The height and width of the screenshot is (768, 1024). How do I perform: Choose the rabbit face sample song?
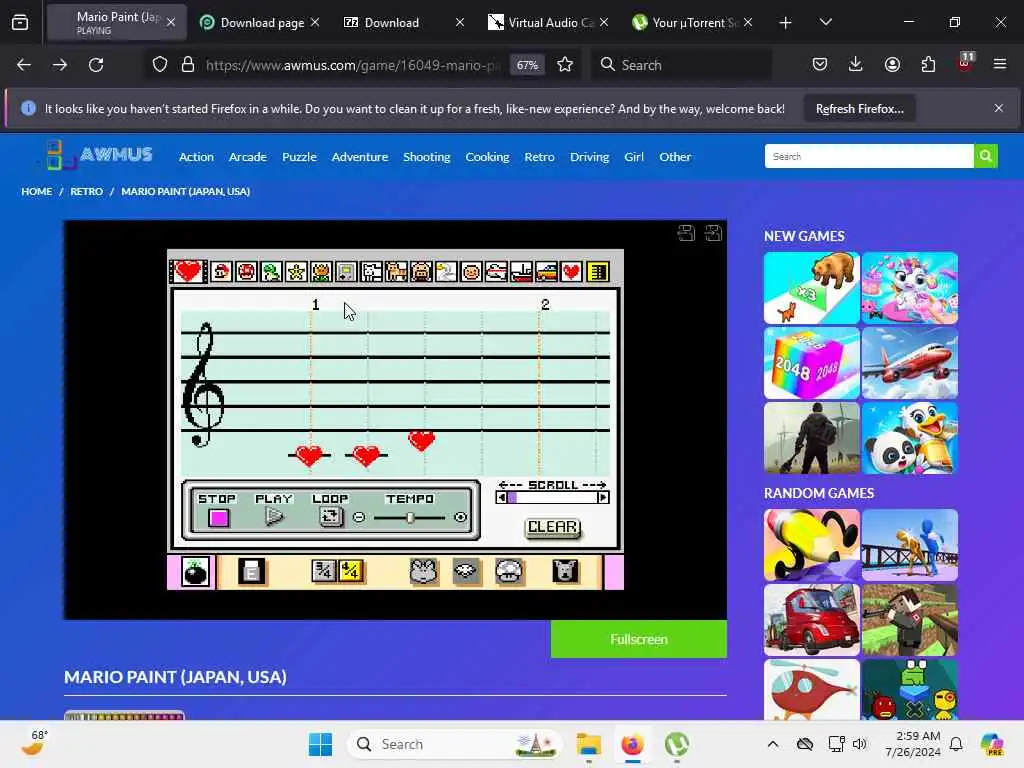(x=423, y=571)
